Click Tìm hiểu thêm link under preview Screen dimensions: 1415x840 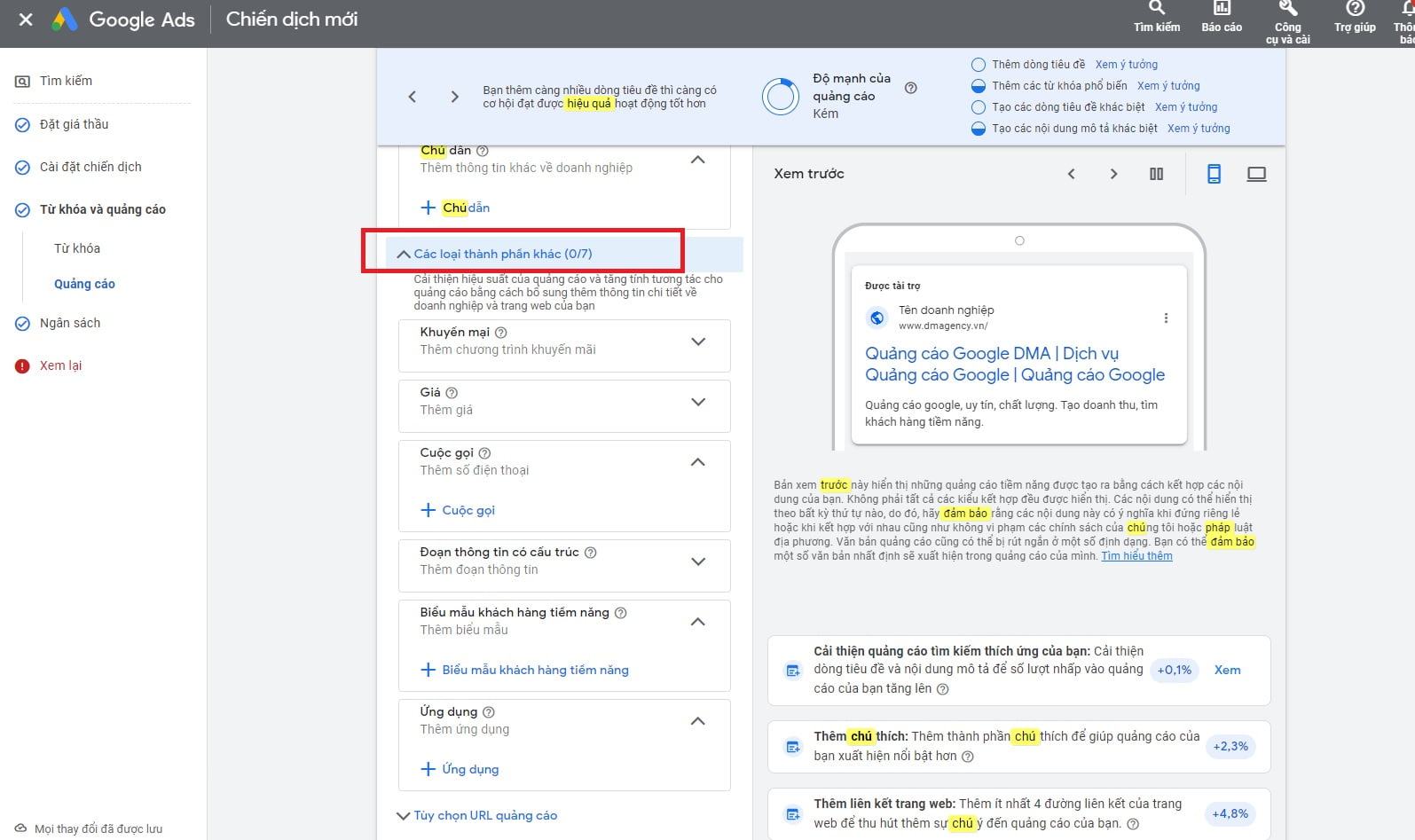pyautogui.click(x=1136, y=556)
